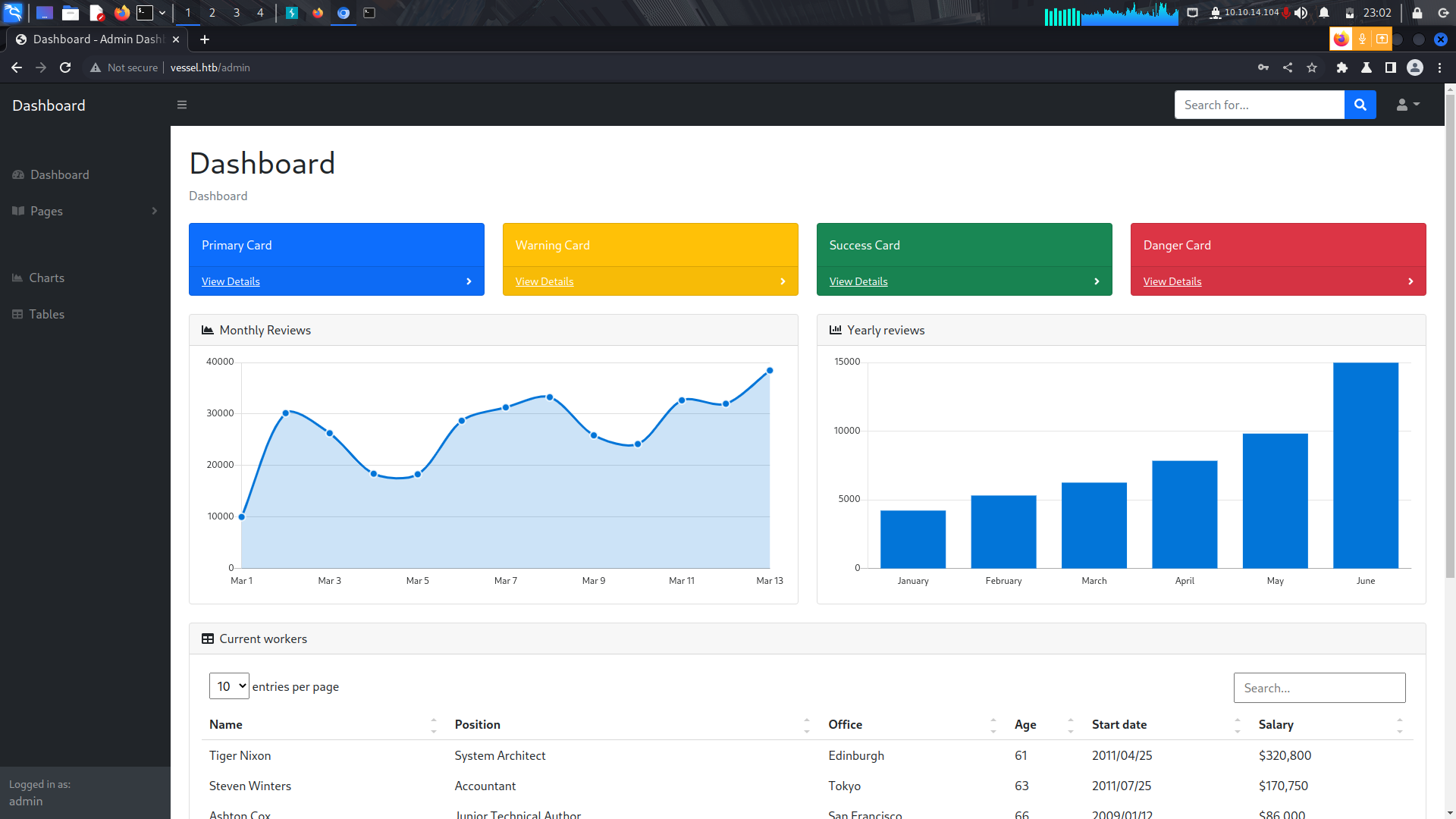Open Tables in the sidebar
The width and height of the screenshot is (1456, 819).
point(46,314)
